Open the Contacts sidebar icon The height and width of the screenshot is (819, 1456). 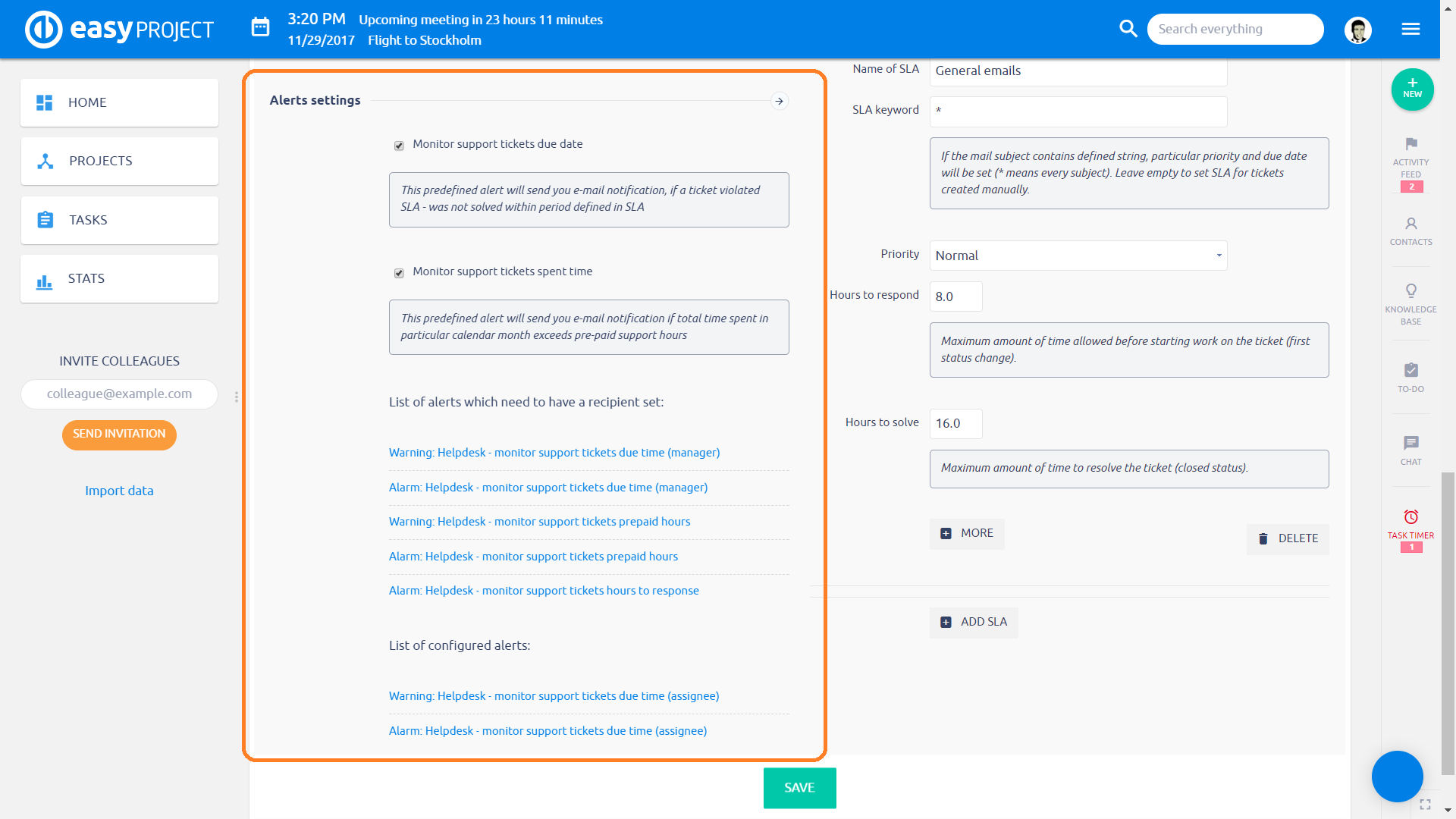point(1410,224)
